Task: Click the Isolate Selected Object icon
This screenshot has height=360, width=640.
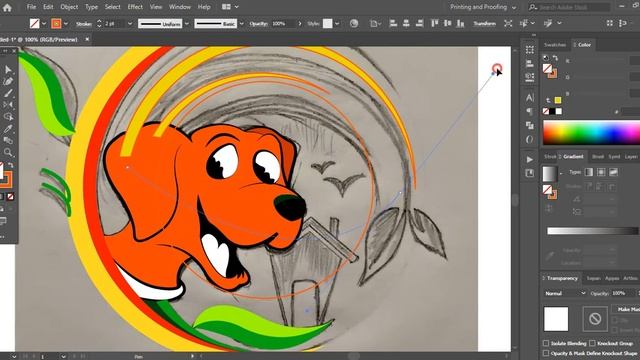Action: 508,24
